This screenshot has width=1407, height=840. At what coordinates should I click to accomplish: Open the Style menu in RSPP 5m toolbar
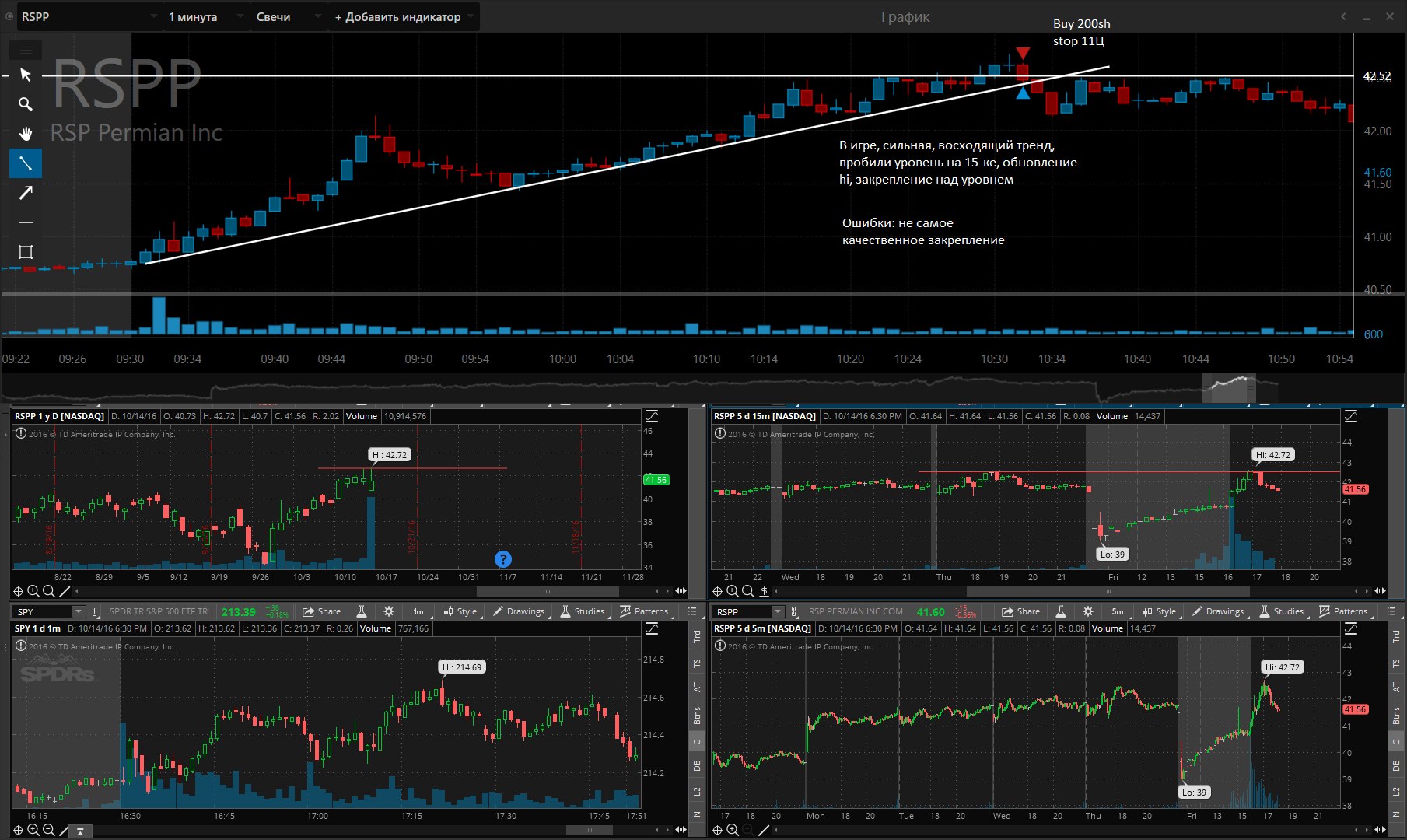[1159, 611]
